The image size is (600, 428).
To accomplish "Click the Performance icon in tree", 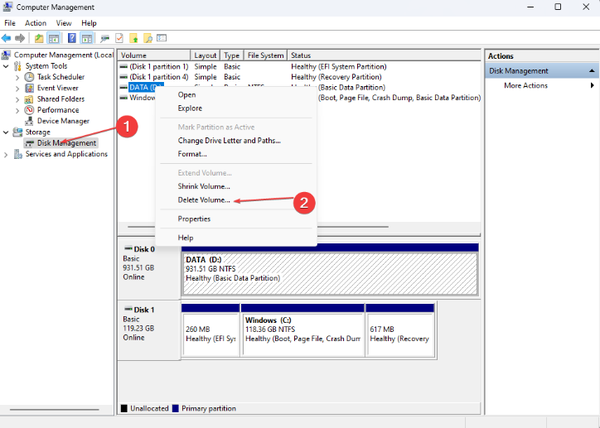I will (29, 110).
